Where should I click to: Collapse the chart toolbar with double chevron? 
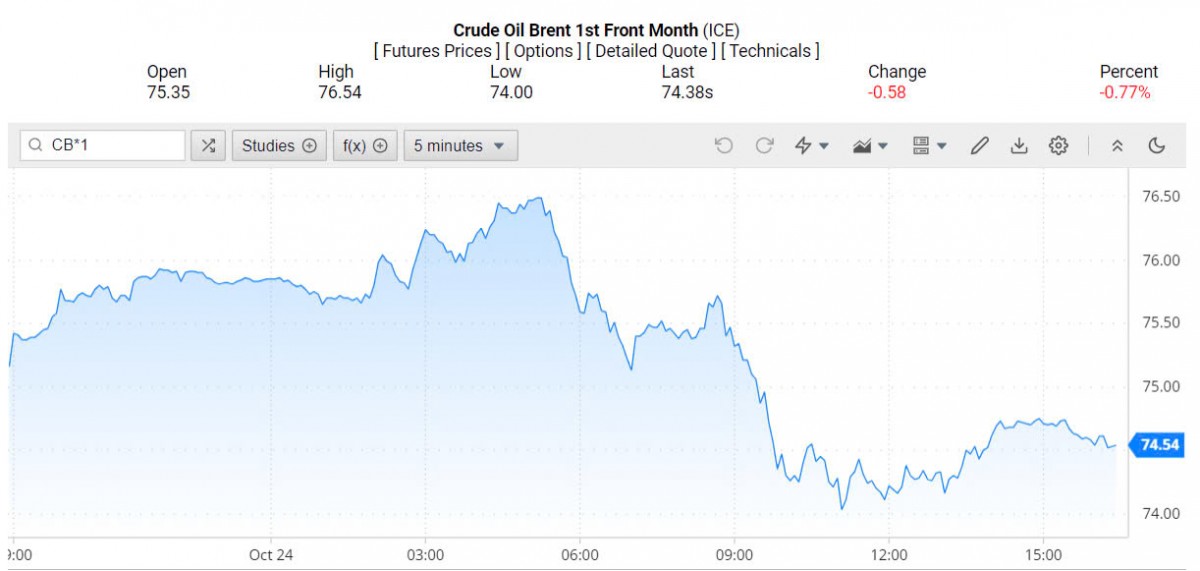click(1118, 146)
